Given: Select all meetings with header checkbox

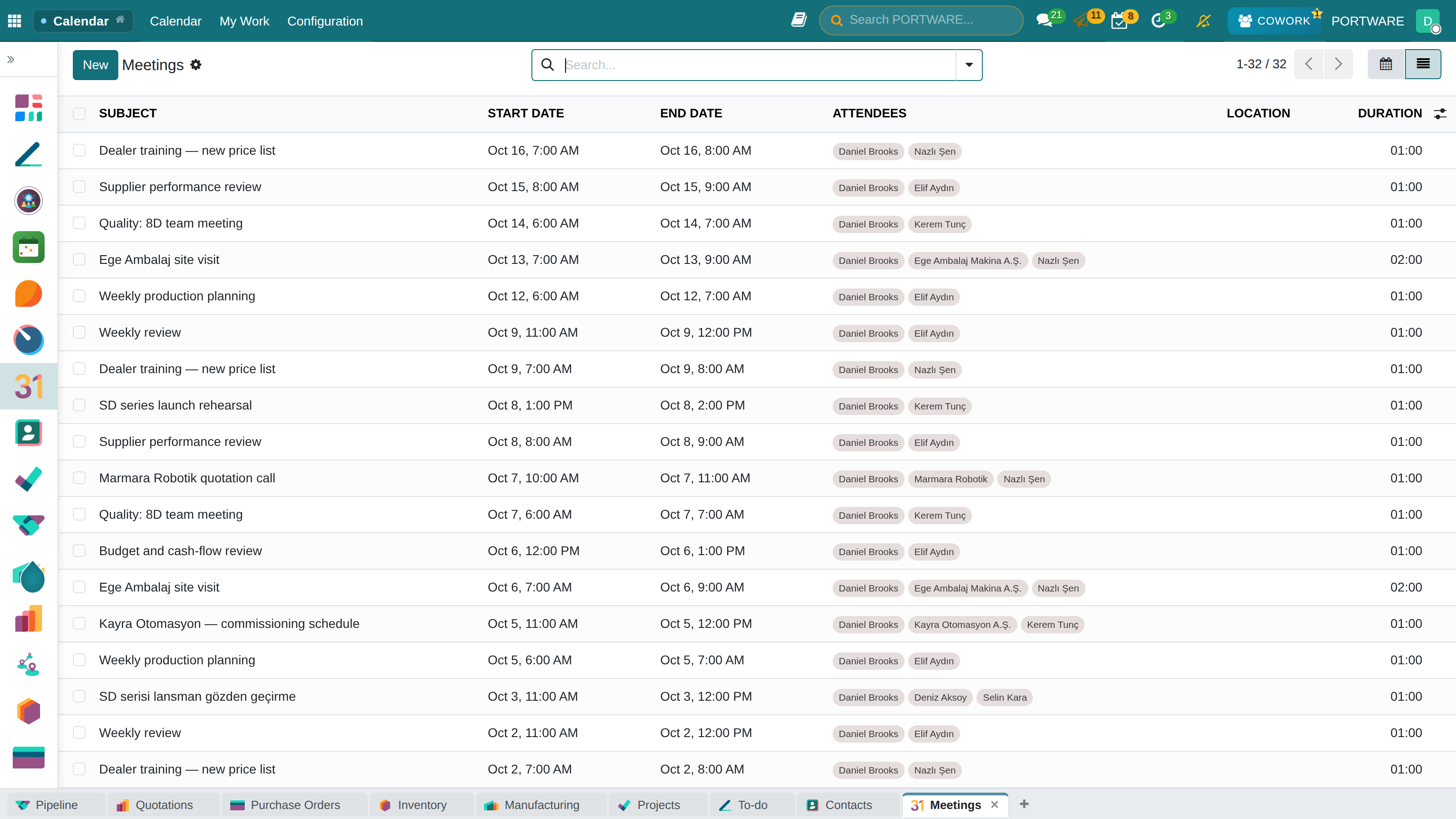Looking at the screenshot, I should pyautogui.click(x=79, y=113).
